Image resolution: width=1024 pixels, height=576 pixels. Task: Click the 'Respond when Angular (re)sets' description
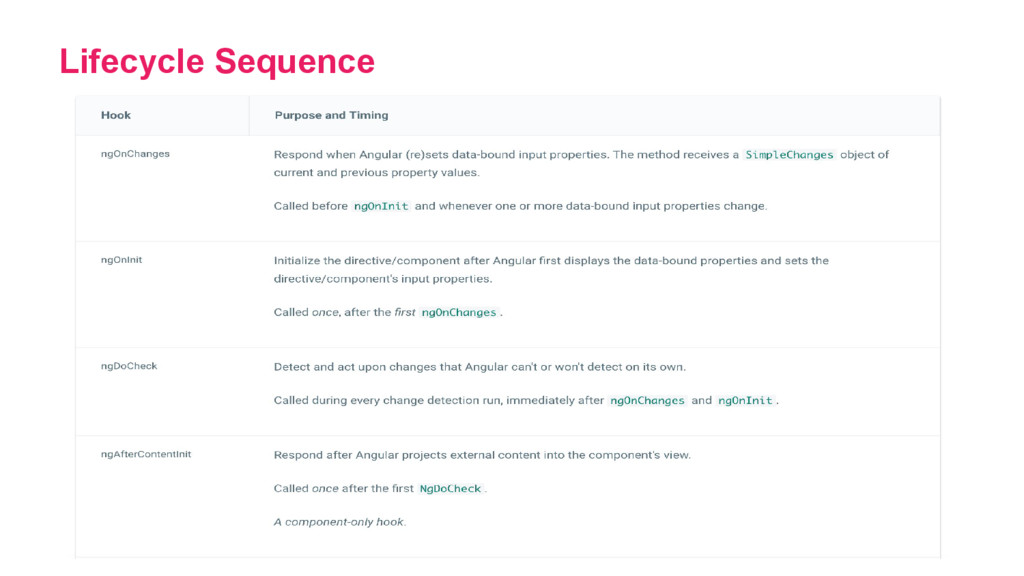click(581, 163)
